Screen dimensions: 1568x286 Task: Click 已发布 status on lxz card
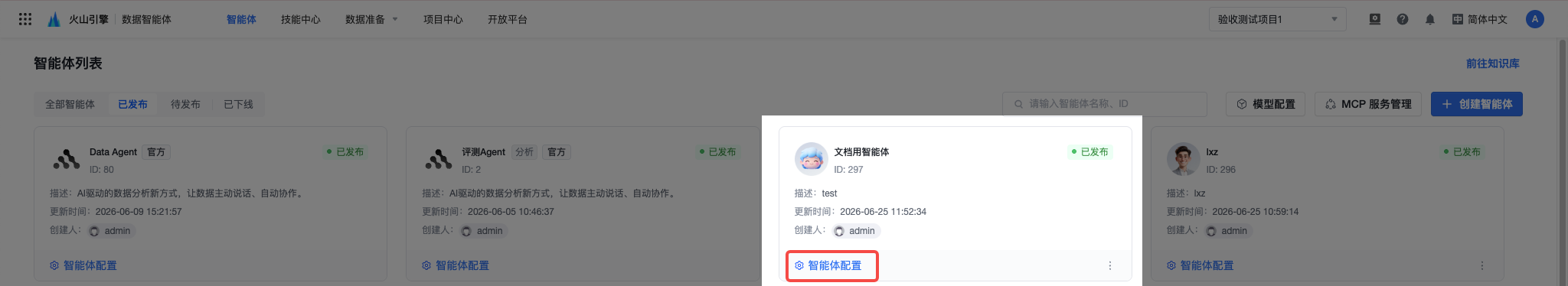point(1462,152)
